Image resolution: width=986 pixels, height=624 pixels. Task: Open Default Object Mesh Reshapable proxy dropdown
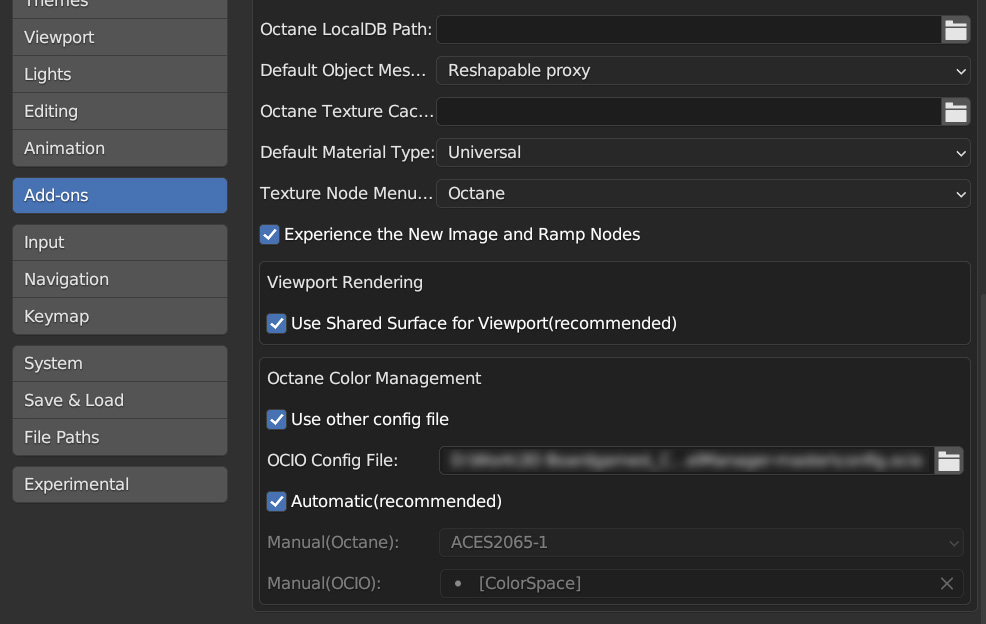703,70
